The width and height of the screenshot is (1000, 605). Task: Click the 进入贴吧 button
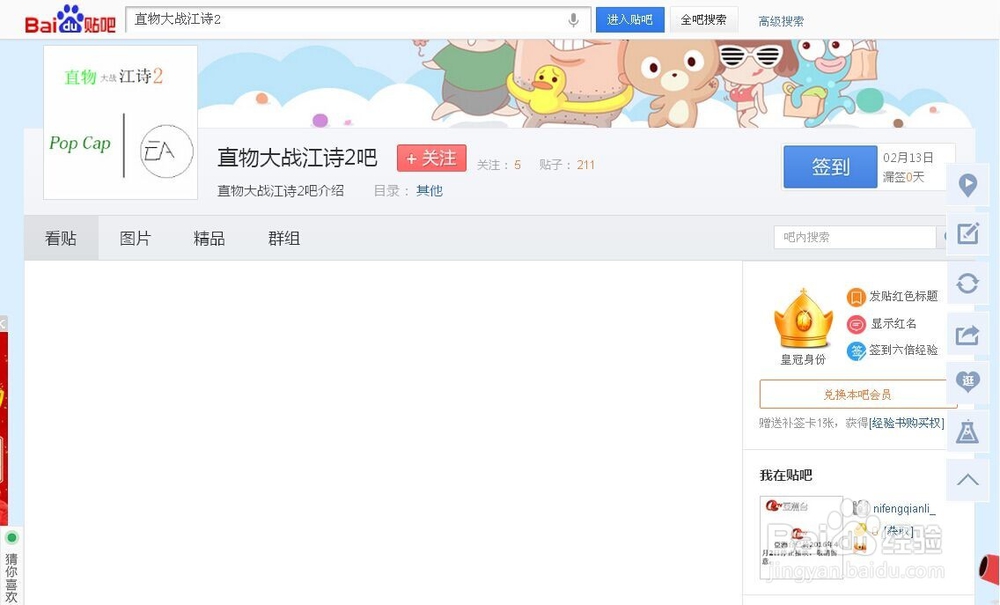pyautogui.click(x=629, y=20)
